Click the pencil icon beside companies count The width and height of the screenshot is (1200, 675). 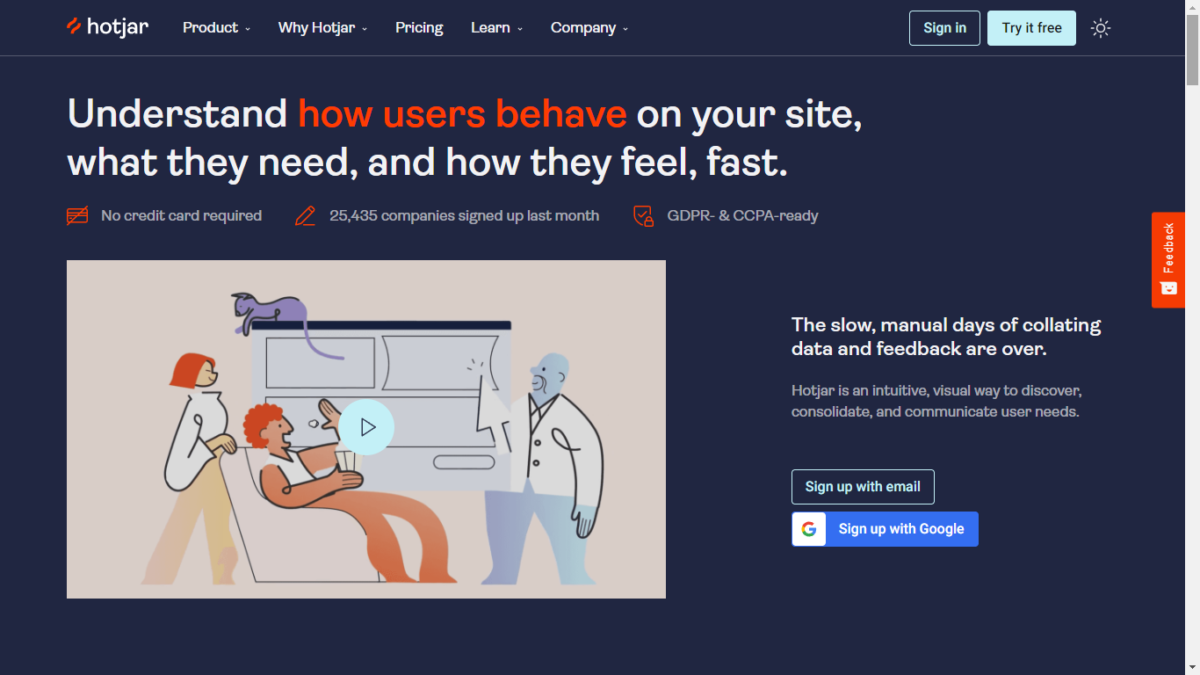(305, 215)
